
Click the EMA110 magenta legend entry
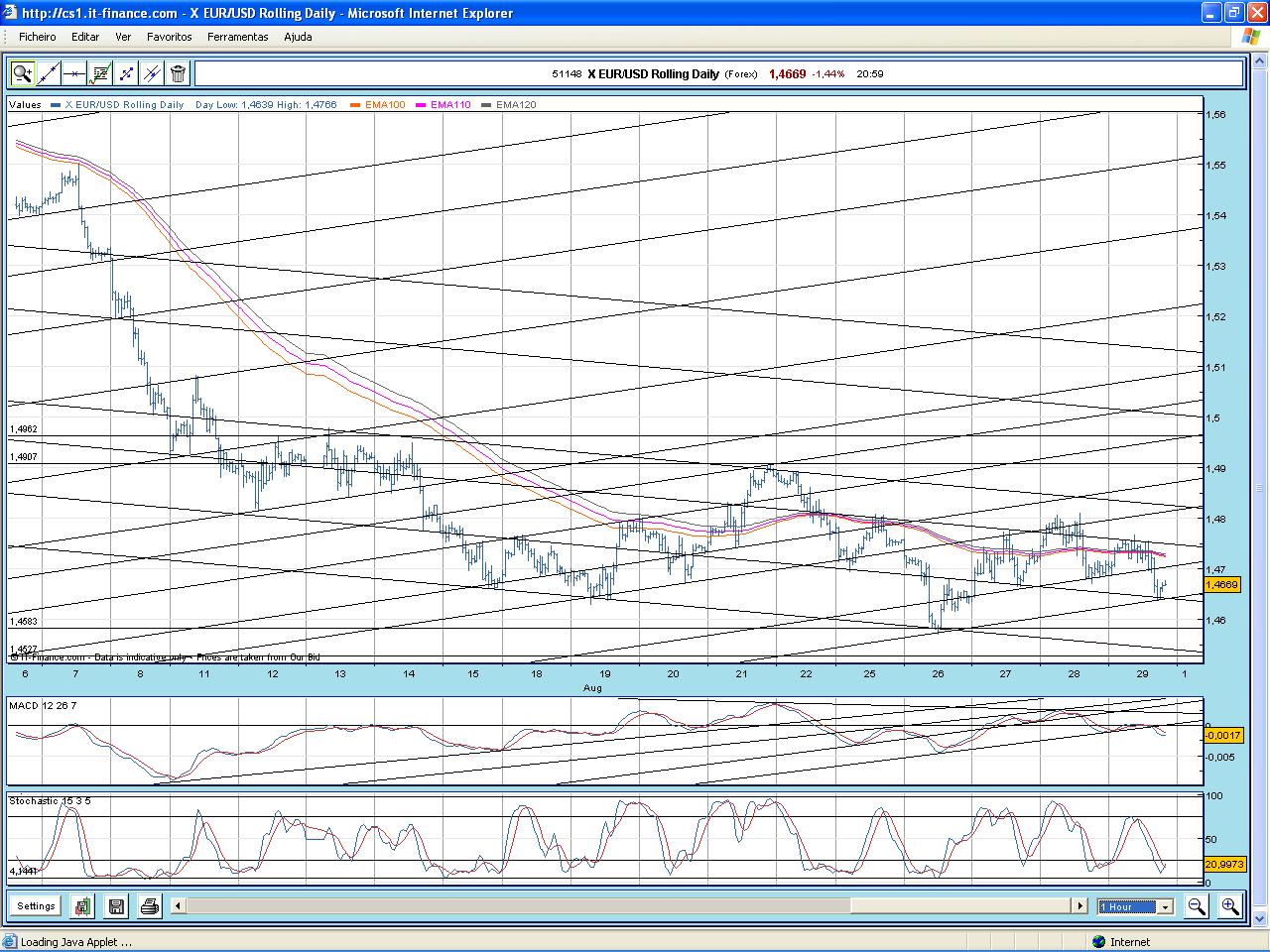pyautogui.click(x=444, y=104)
